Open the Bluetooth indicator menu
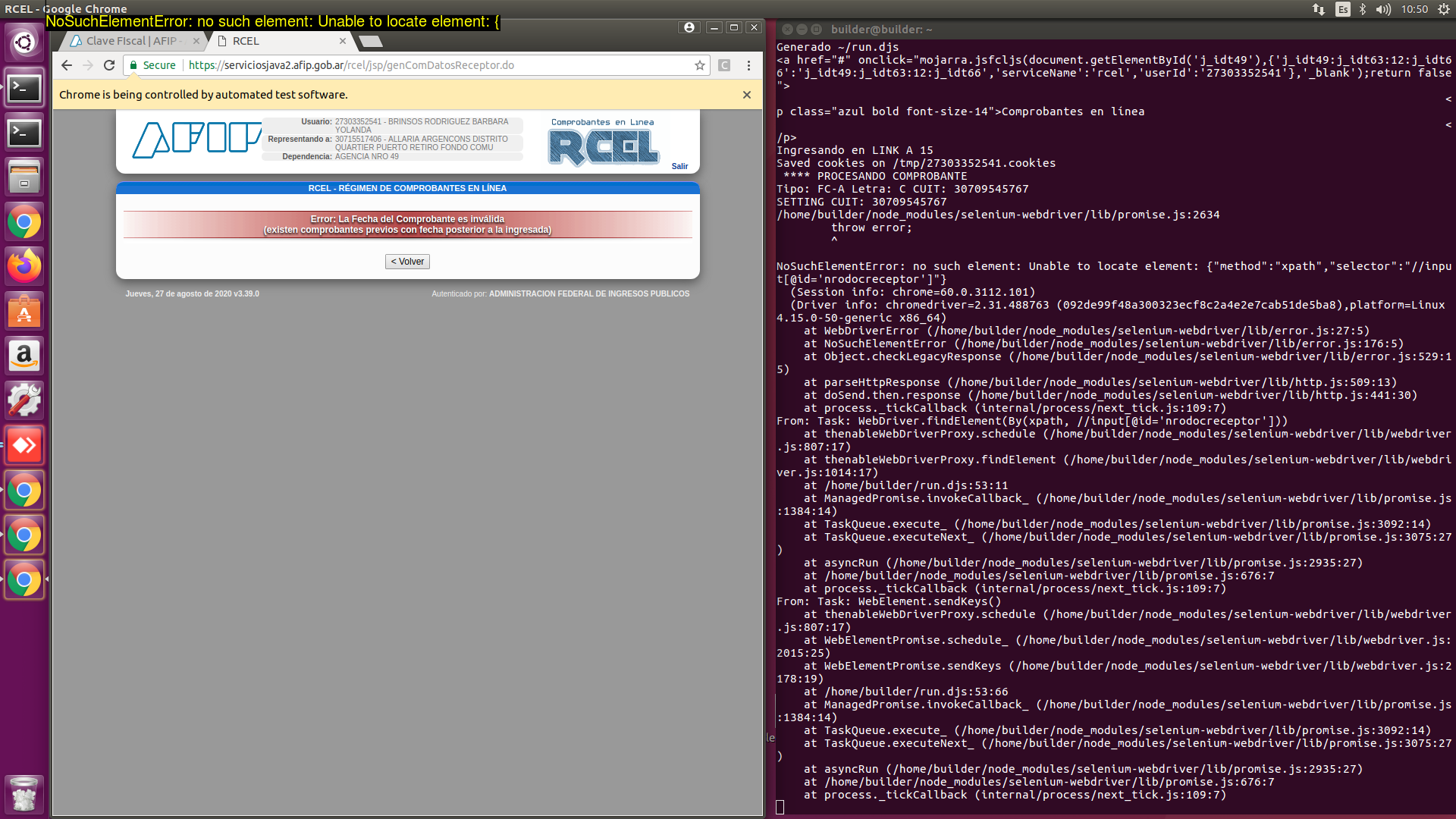The height and width of the screenshot is (819, 1456). [x=1363, y=9]
